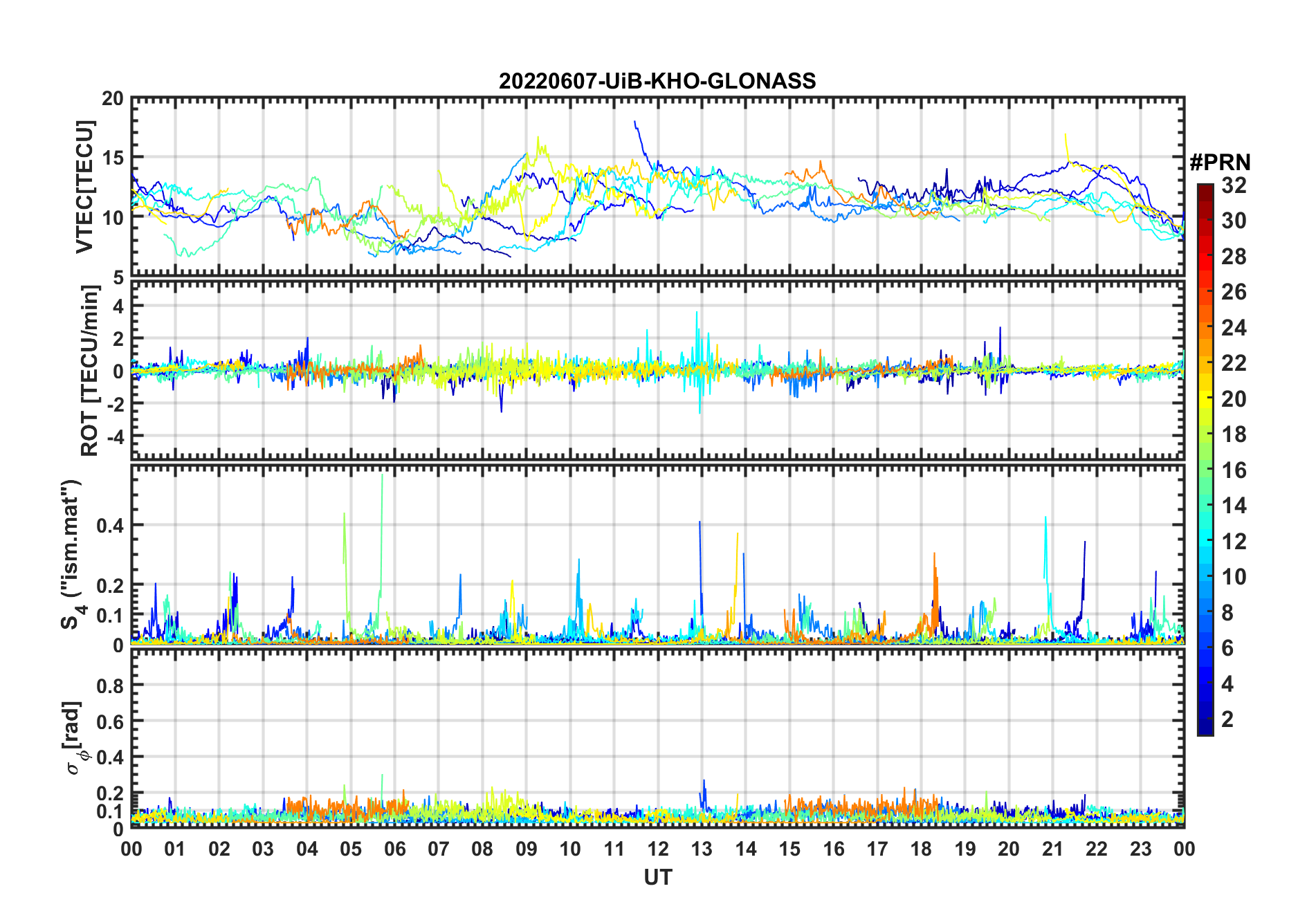Screen dimensions: 1316x920
Task: Click the colorbar tick label 6
Action: 1227,648
